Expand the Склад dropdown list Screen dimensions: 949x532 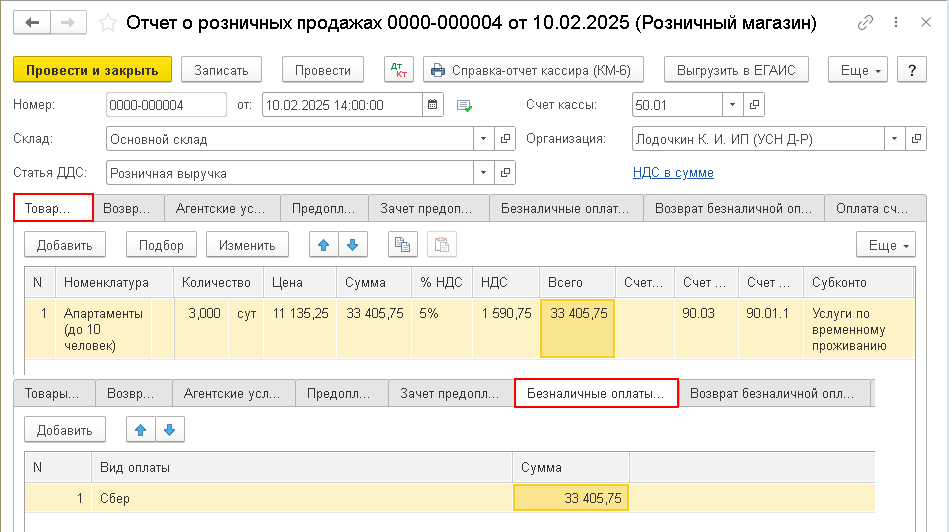[482, 139]
